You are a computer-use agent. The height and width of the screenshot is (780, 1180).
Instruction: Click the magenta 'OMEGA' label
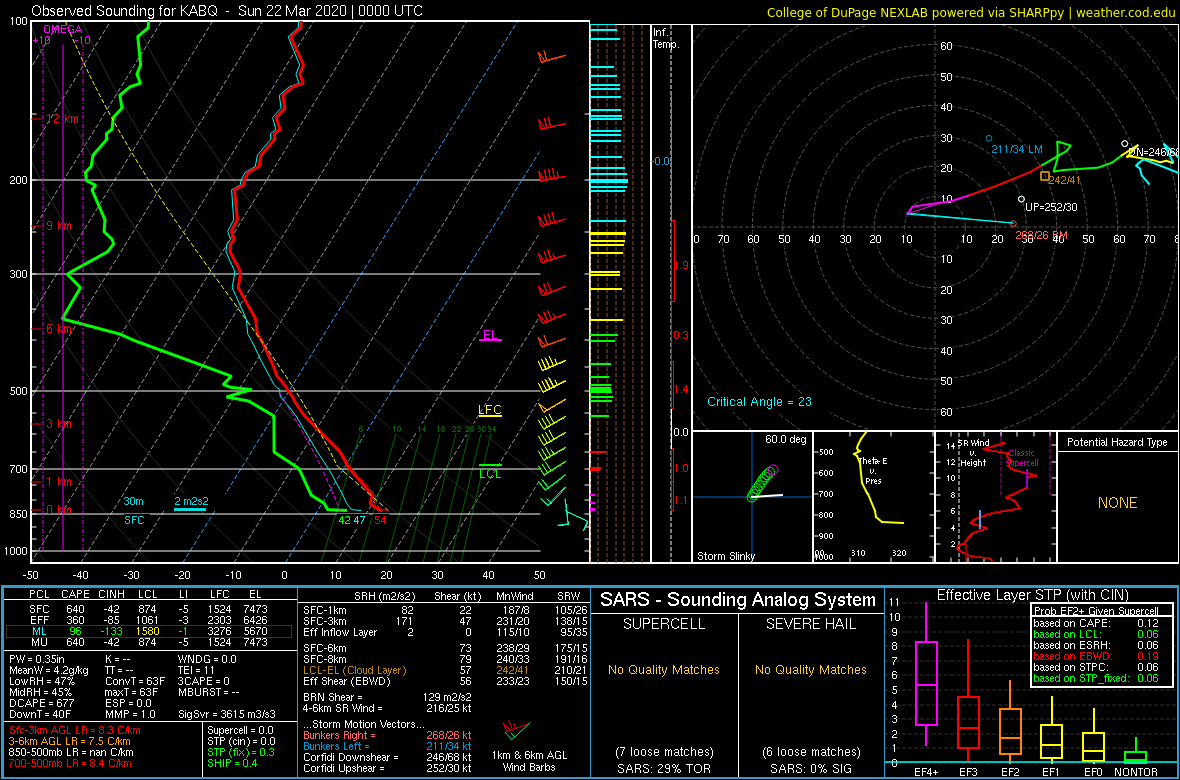pyautogui.click(x=63, y=29)
